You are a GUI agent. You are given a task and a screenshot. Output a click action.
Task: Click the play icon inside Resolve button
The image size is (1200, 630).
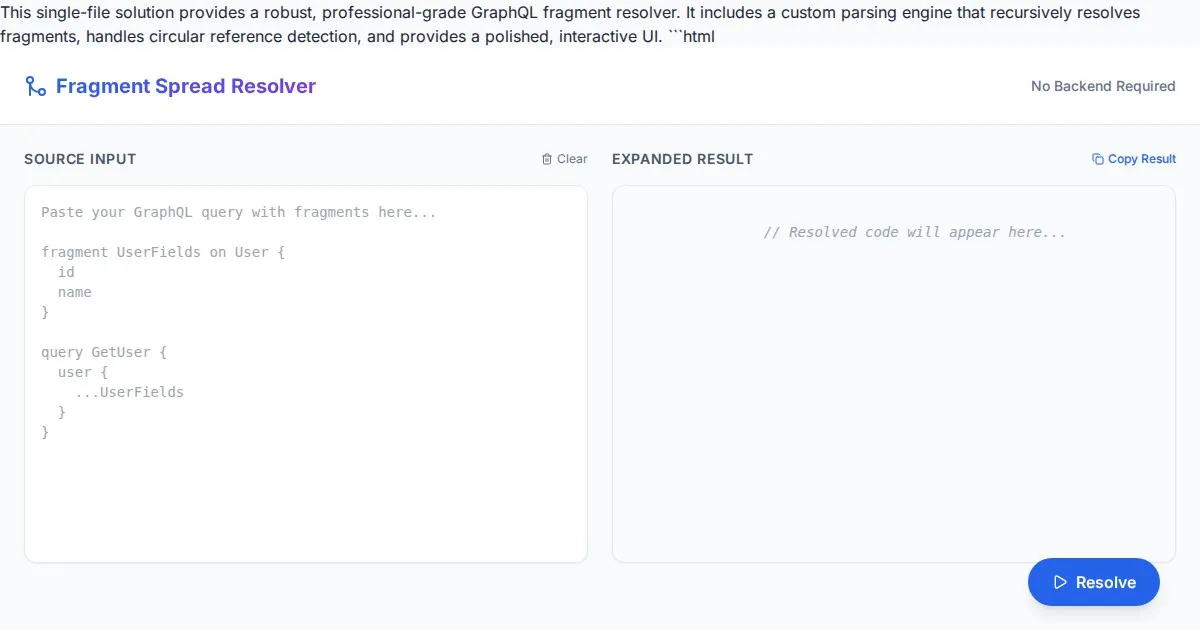click(1061, 582)
